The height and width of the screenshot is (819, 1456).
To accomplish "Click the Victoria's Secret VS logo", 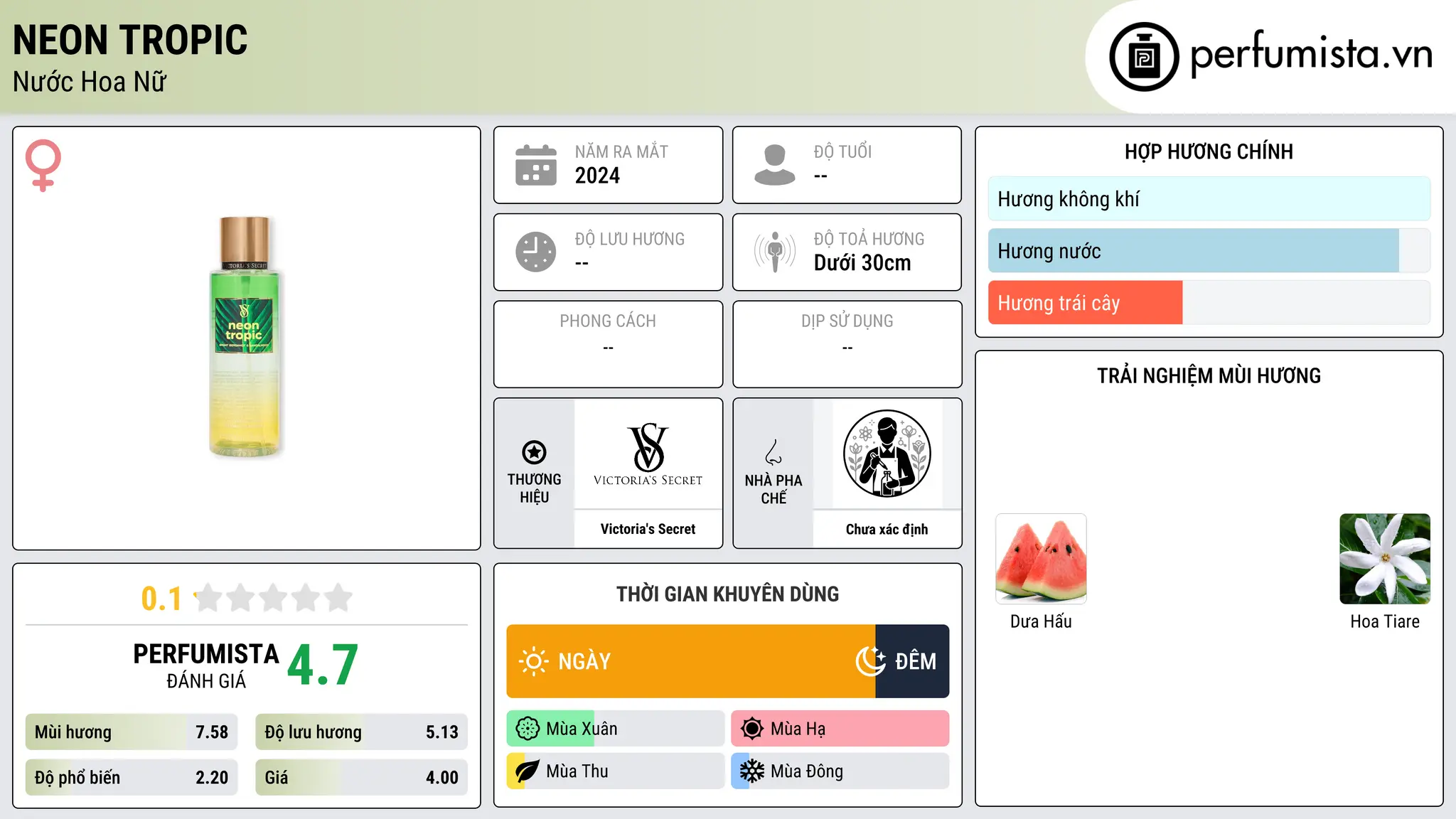I will point(648,455).
